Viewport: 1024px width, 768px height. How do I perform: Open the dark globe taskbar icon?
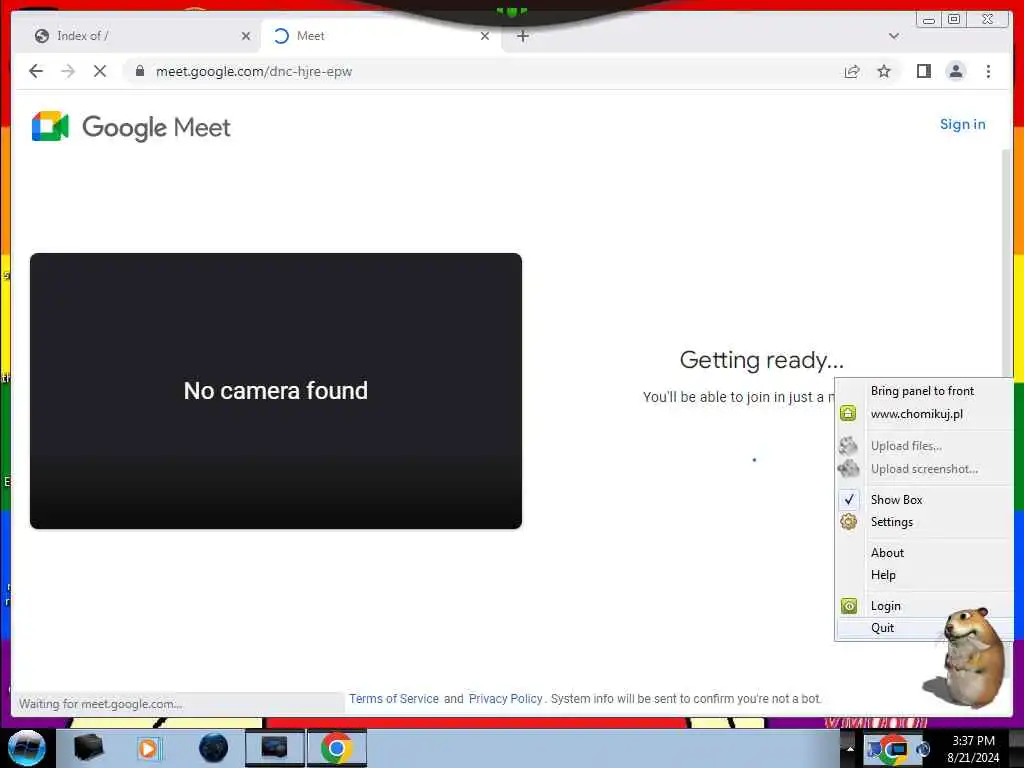click(214, 748)
